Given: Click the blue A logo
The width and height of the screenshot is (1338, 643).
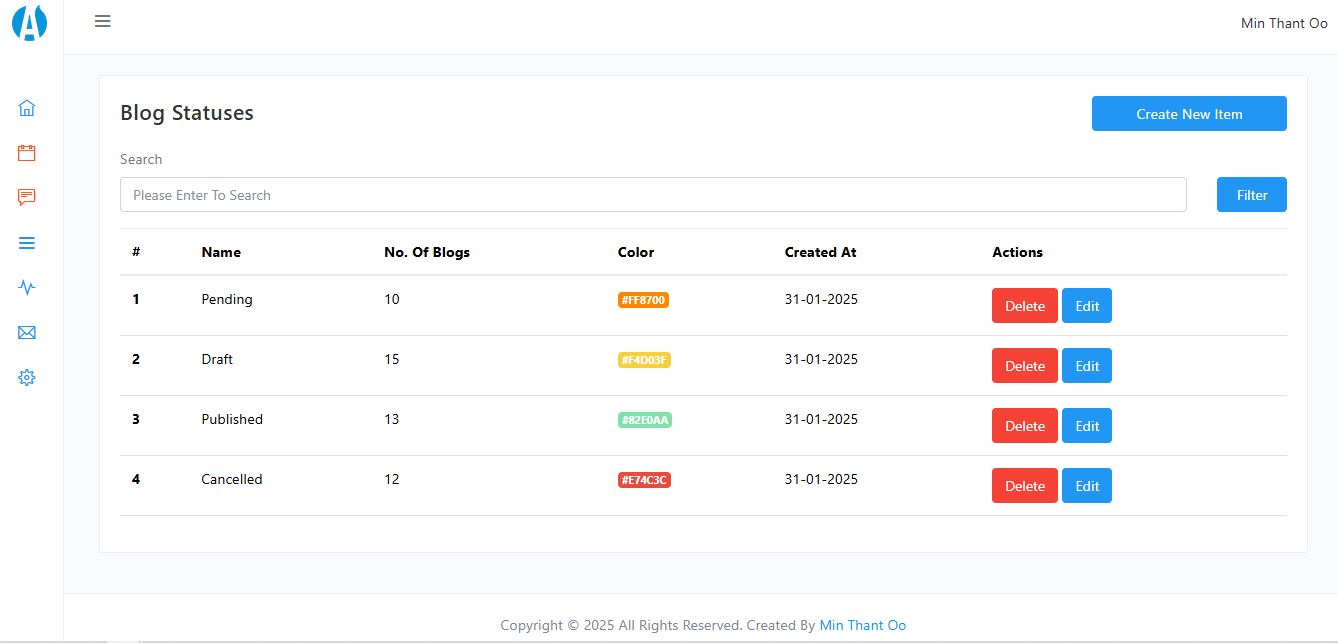Looking at the screenshot, I should pyautogui.click(x=30, y=22).
